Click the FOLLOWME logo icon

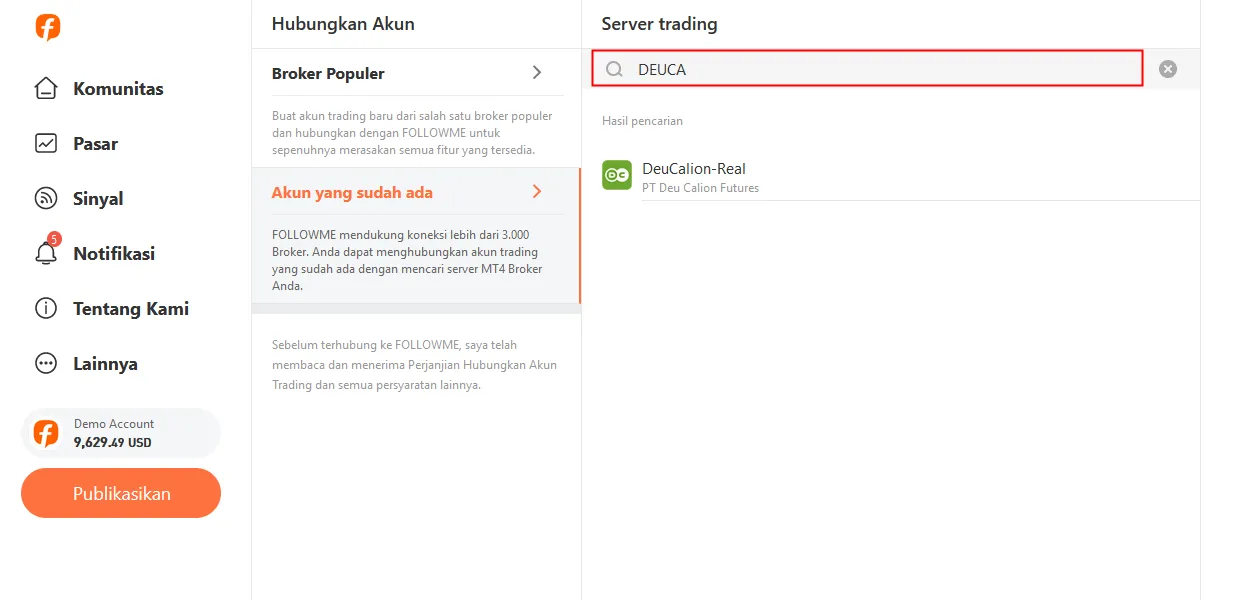pos(47,27)
